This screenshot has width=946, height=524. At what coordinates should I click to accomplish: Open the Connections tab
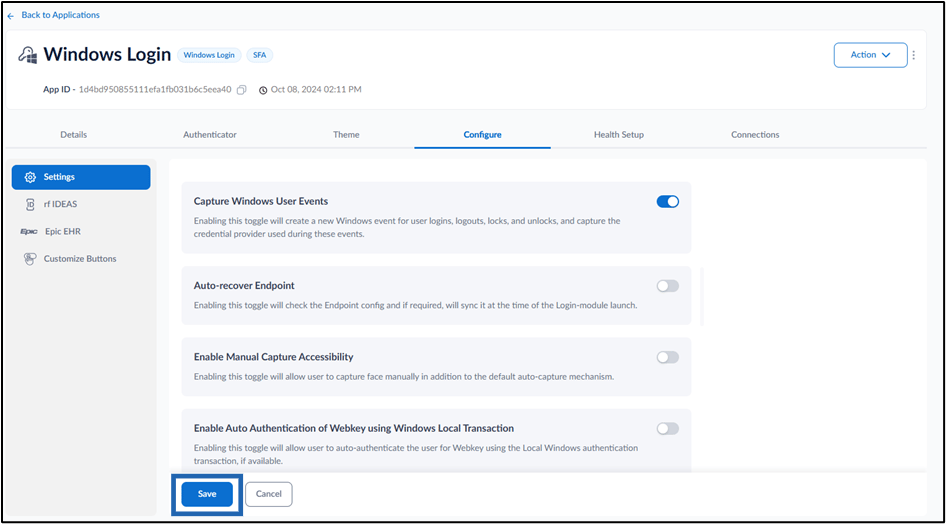click(755, 134)
